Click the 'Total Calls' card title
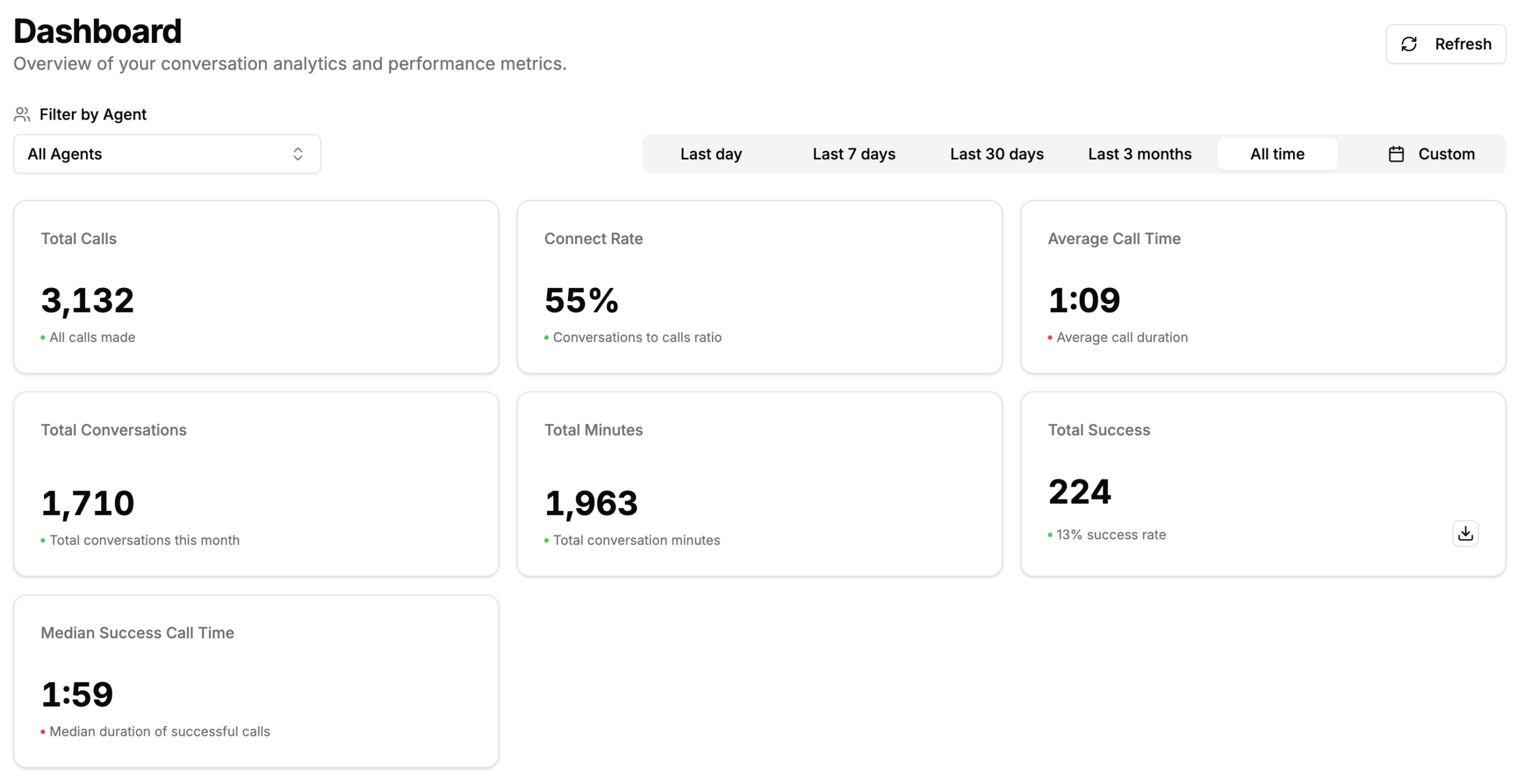 pyautogui.click(x=79, y=239)
